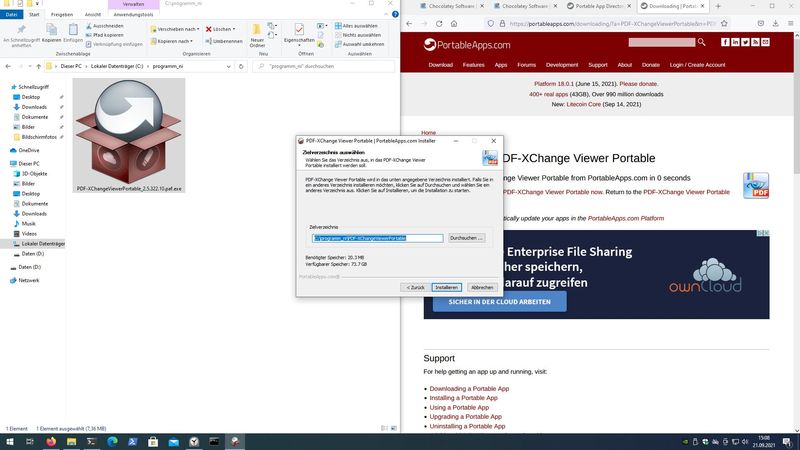
Task: Click the Ausschneiden scissors icon
Action: pyautogui.click(x=105, y=26)
